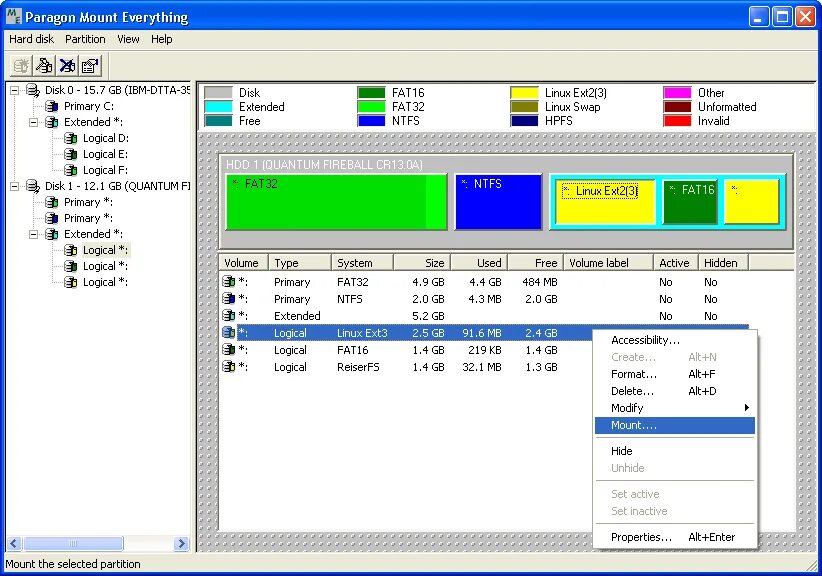822x576 pixels.
Task: Click the disabled Unhide context menu entry
Action: point(675,468)
